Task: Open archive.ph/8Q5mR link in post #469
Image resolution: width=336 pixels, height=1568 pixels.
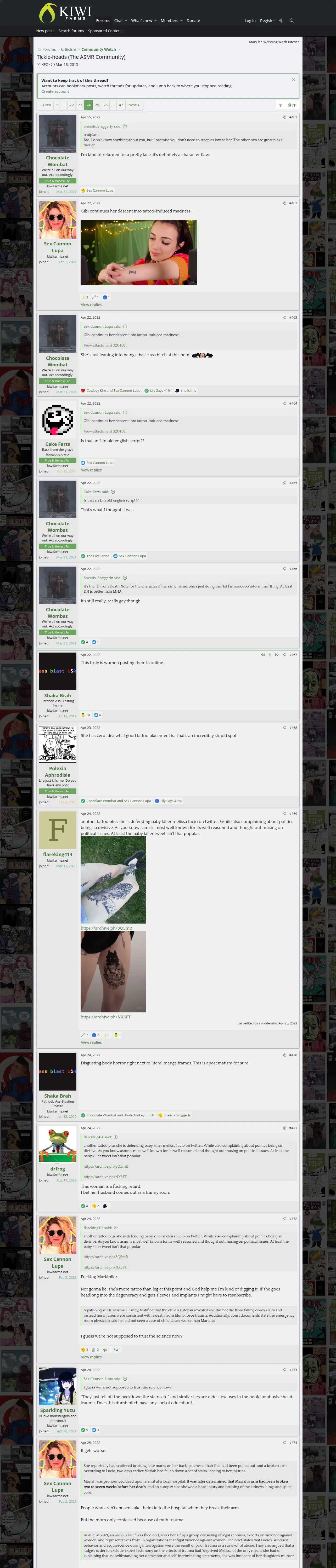Action: 106,928
